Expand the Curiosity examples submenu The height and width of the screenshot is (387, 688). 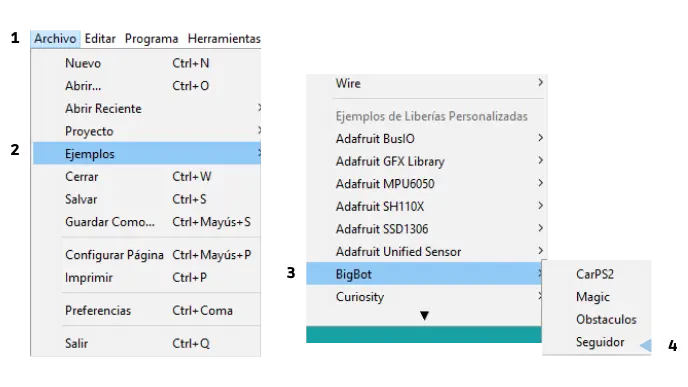(424, 297)
